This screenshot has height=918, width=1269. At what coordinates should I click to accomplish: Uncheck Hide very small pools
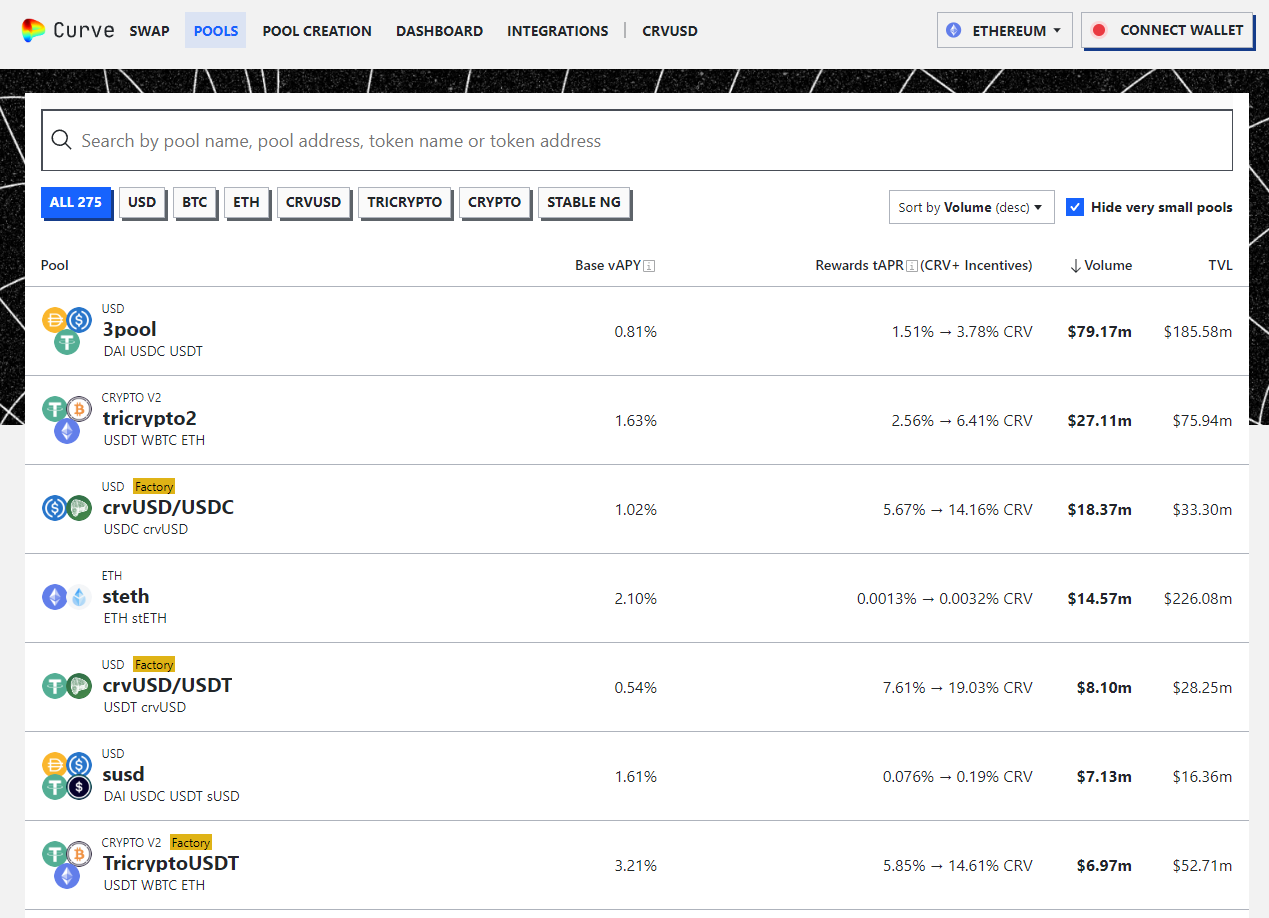[x=1075, y=207]
